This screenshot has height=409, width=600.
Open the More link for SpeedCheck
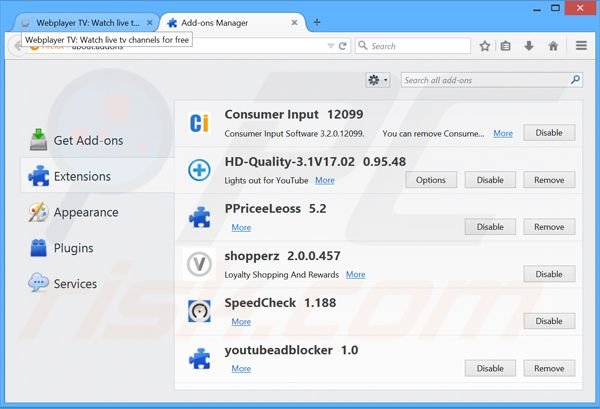tap(241, 321)
